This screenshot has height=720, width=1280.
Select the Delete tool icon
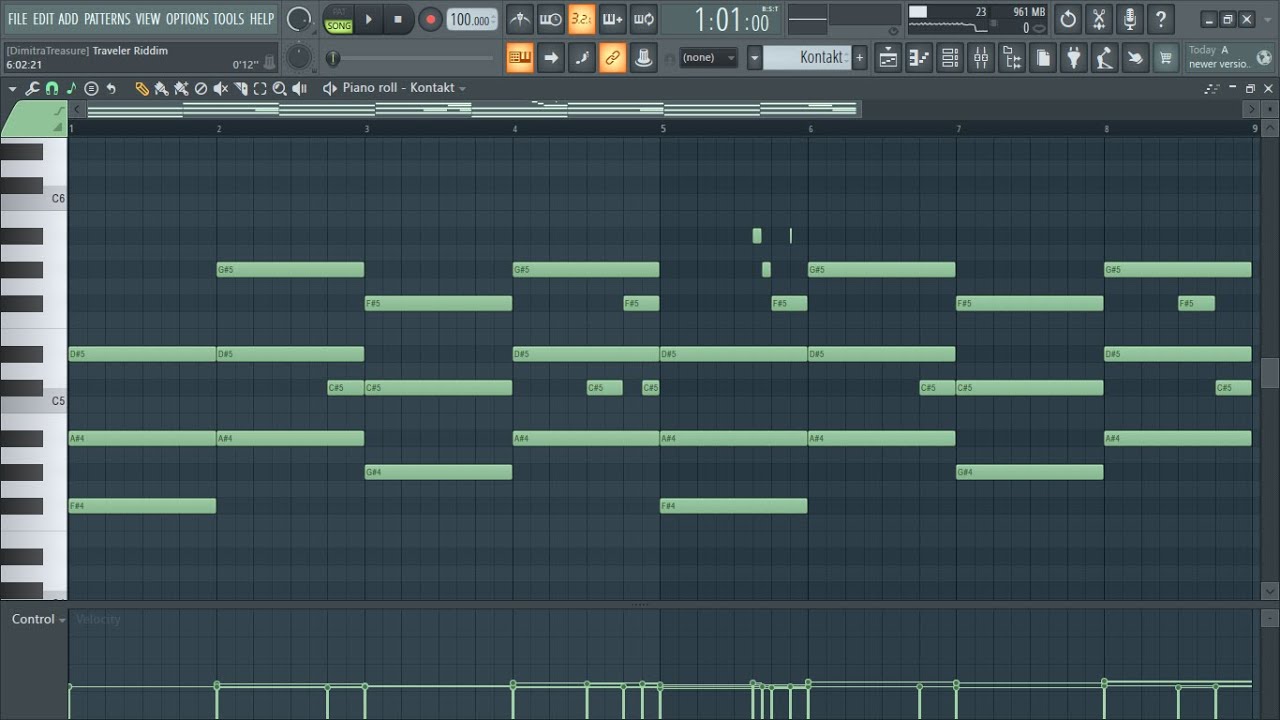click(x=200, y=88)
